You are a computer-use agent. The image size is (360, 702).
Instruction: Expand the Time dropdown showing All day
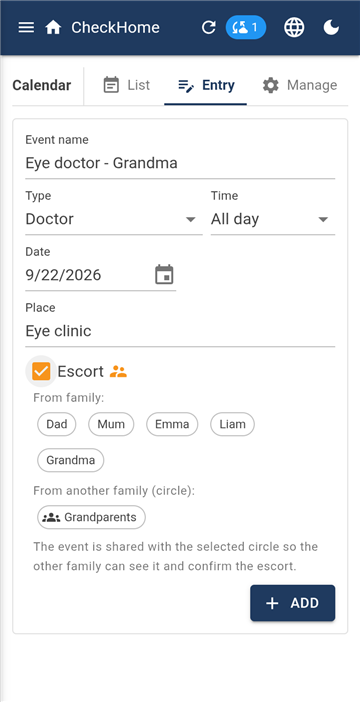tap(273, 219)
